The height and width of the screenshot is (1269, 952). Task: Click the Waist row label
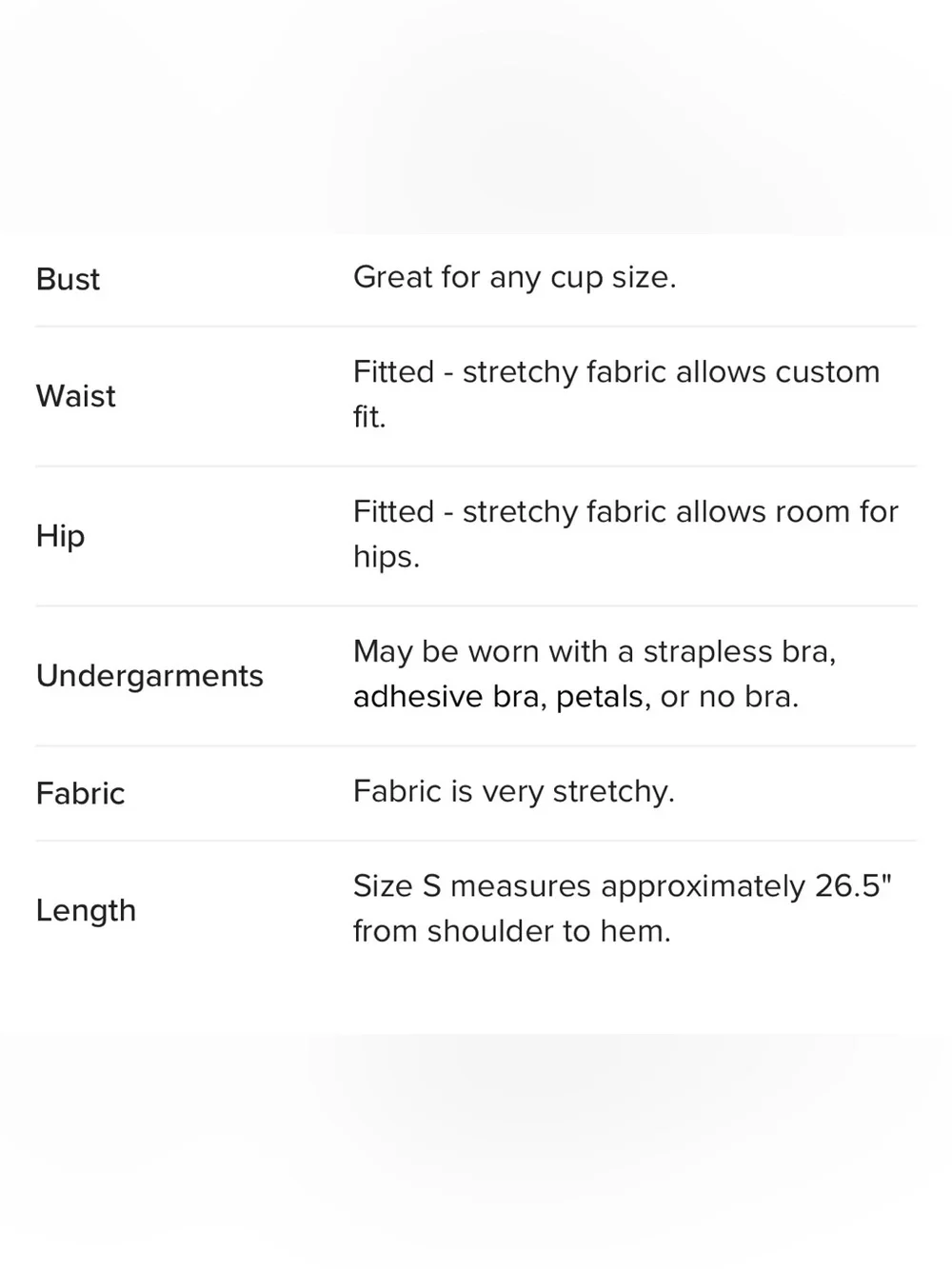76,396
